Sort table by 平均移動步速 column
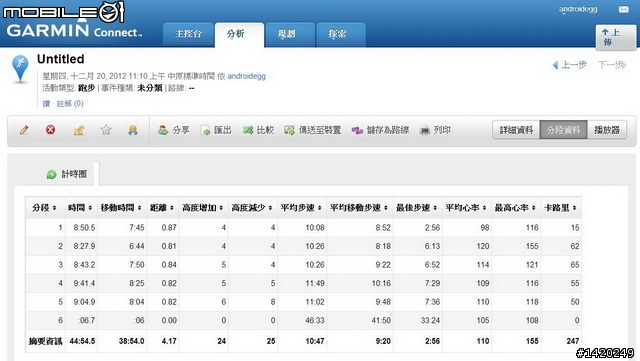The width and height of the screenshot is (640, 361). click(360, 207)
